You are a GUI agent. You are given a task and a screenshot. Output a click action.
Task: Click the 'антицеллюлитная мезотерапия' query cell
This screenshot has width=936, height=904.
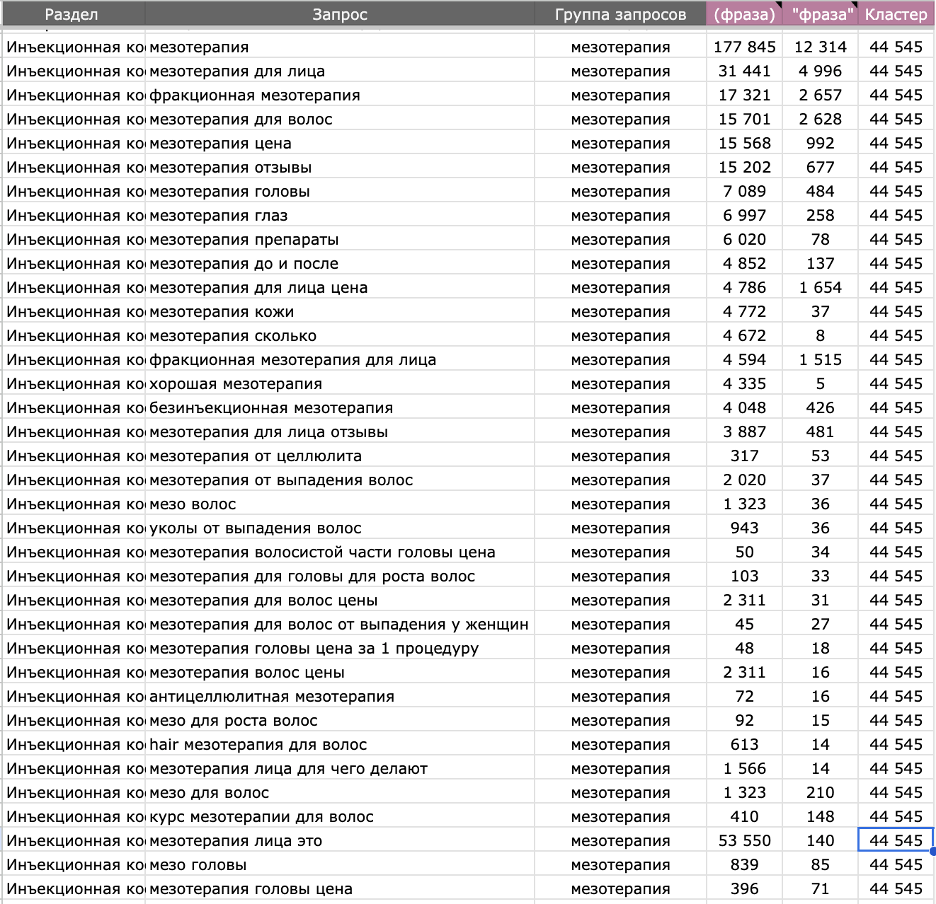click(340, 696)
